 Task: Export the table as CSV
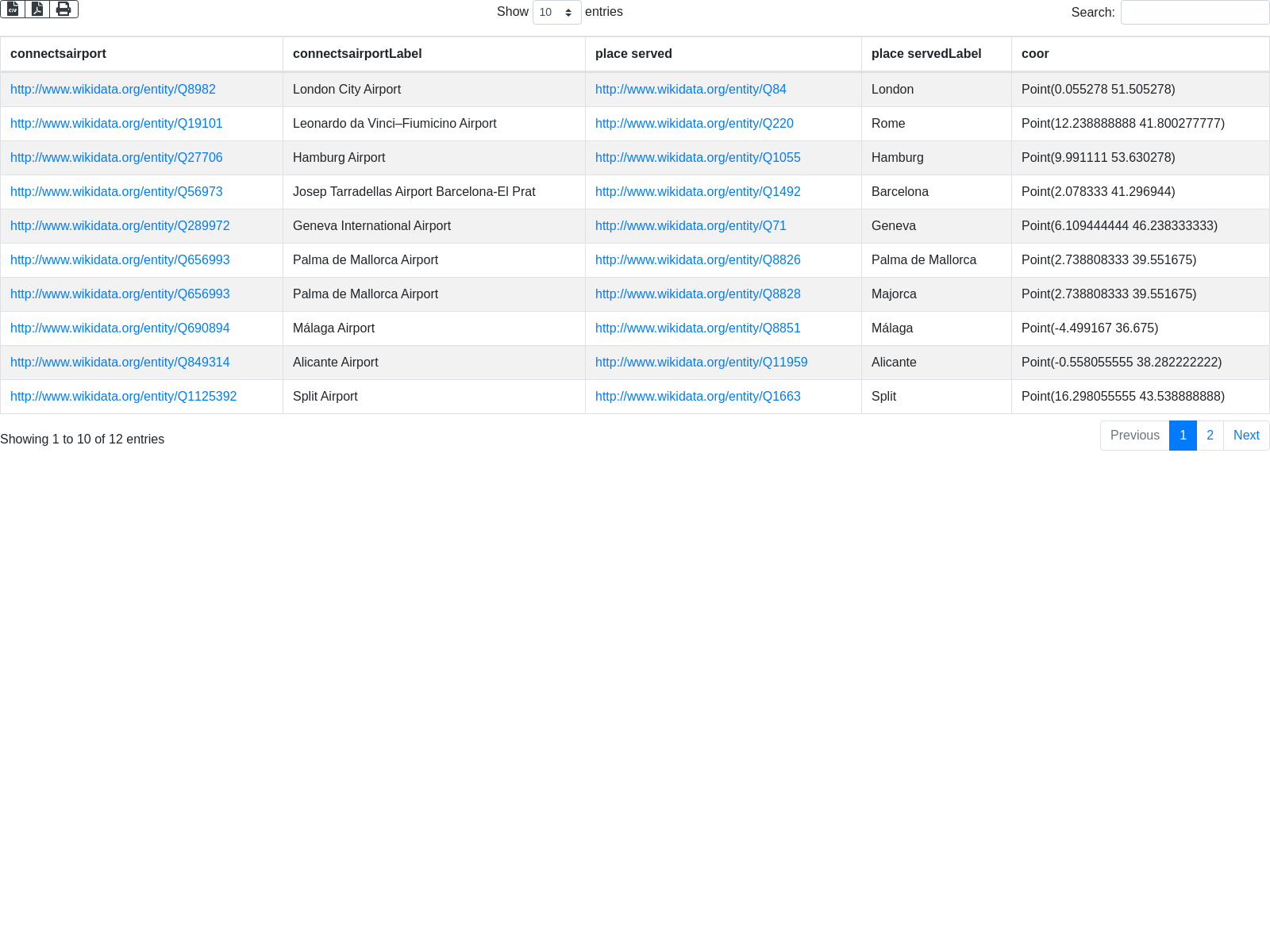(x=13, y=9)
